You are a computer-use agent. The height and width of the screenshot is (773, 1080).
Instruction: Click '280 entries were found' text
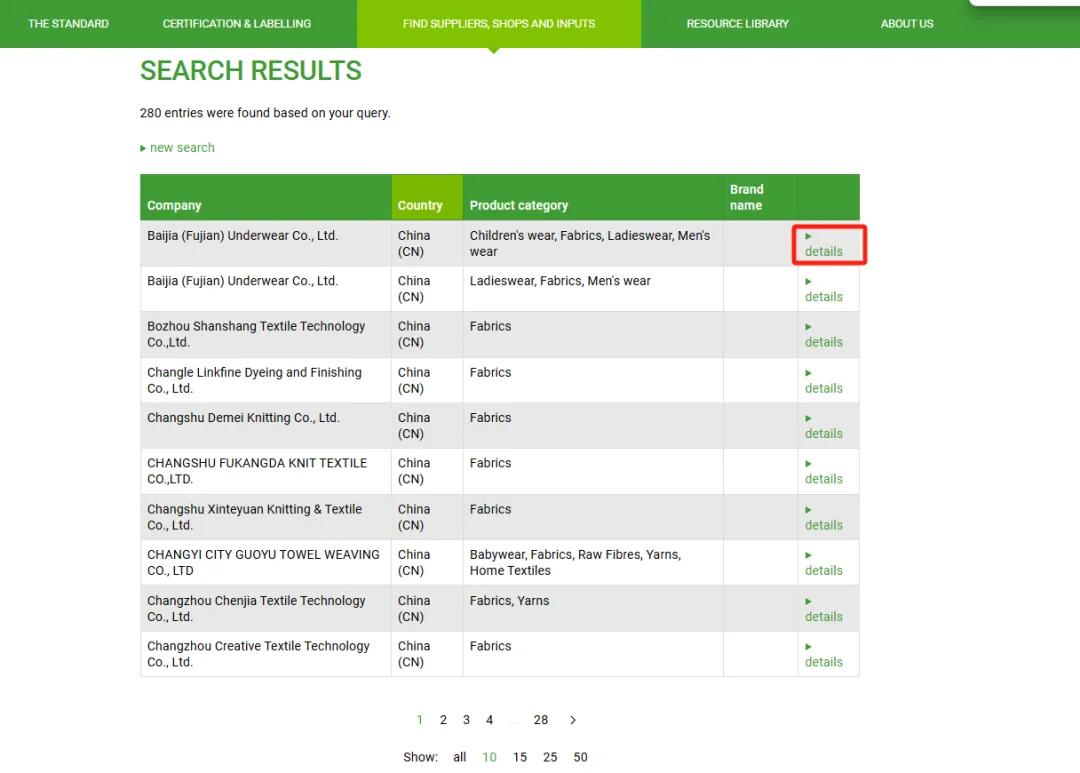point(265,113)
